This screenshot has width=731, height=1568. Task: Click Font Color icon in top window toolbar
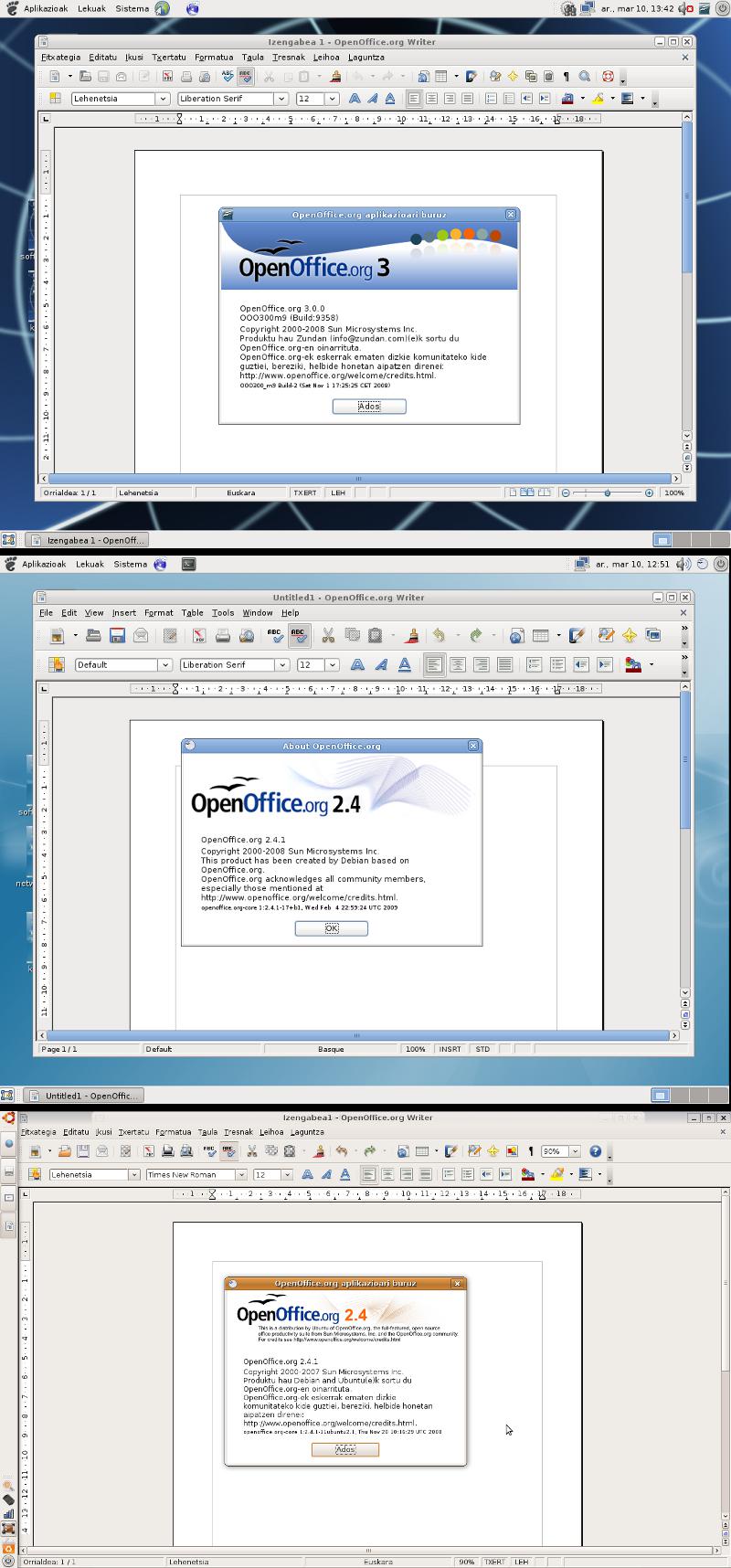coord(567,99)
